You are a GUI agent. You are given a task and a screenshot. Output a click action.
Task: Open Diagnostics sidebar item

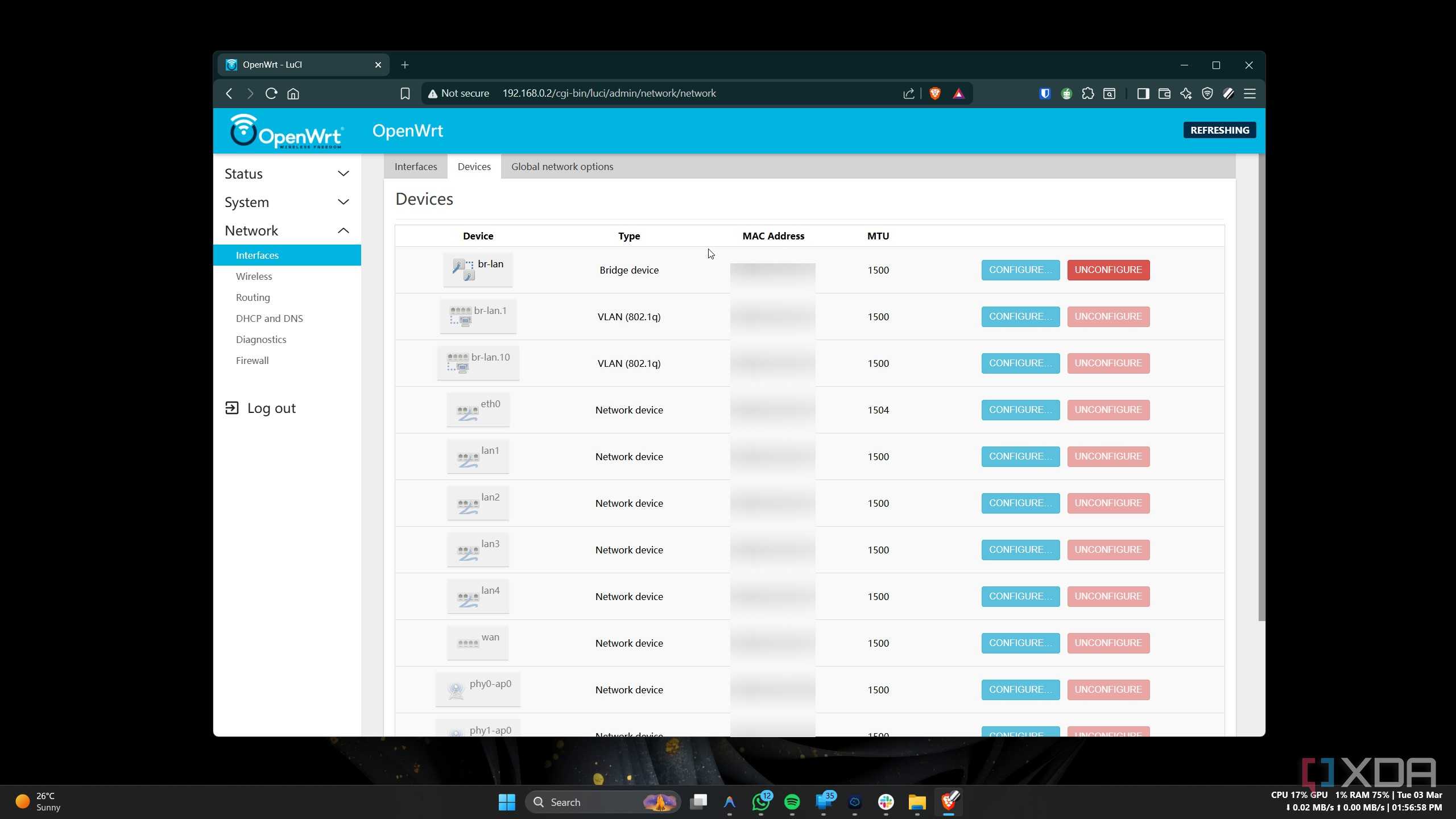(261, 340)
